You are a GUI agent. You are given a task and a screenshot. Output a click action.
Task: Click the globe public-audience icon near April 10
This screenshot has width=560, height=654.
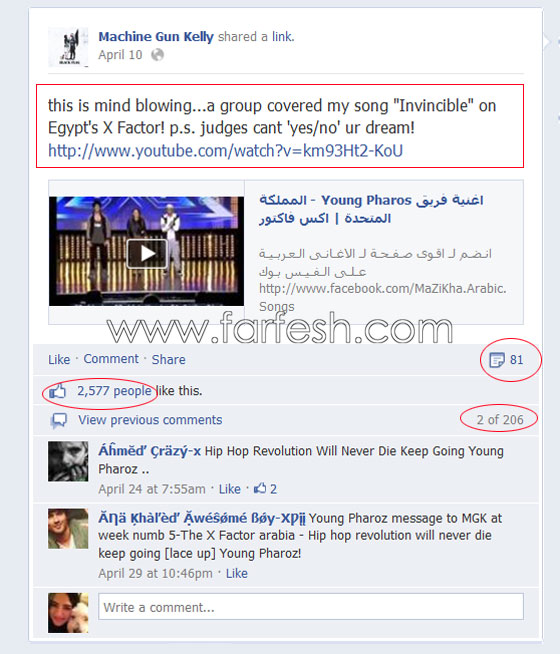click(x=157, y=55)
